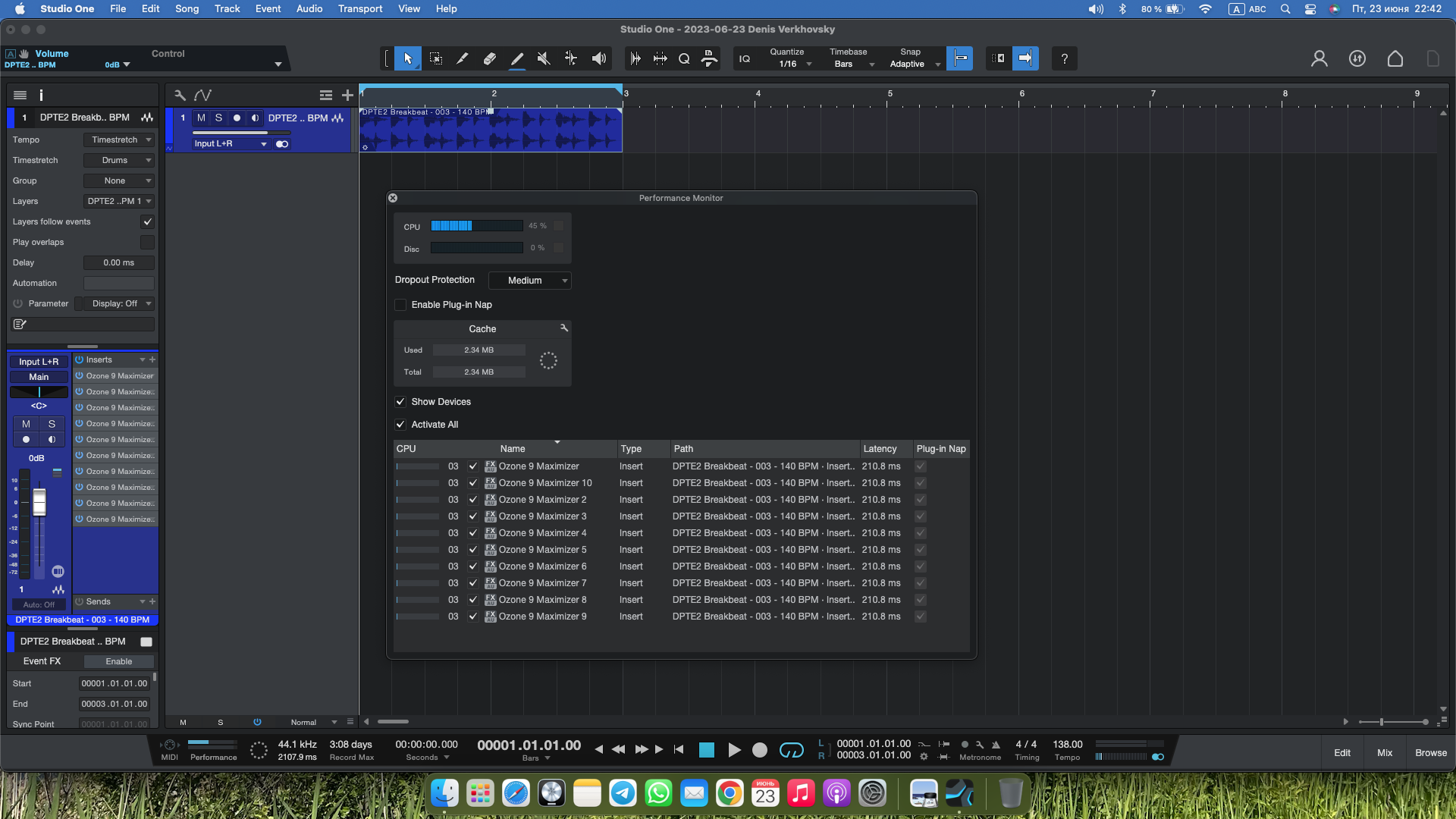Add a new track with plus icon
The width and height of the screenshot is (1456, 819).
347,95
